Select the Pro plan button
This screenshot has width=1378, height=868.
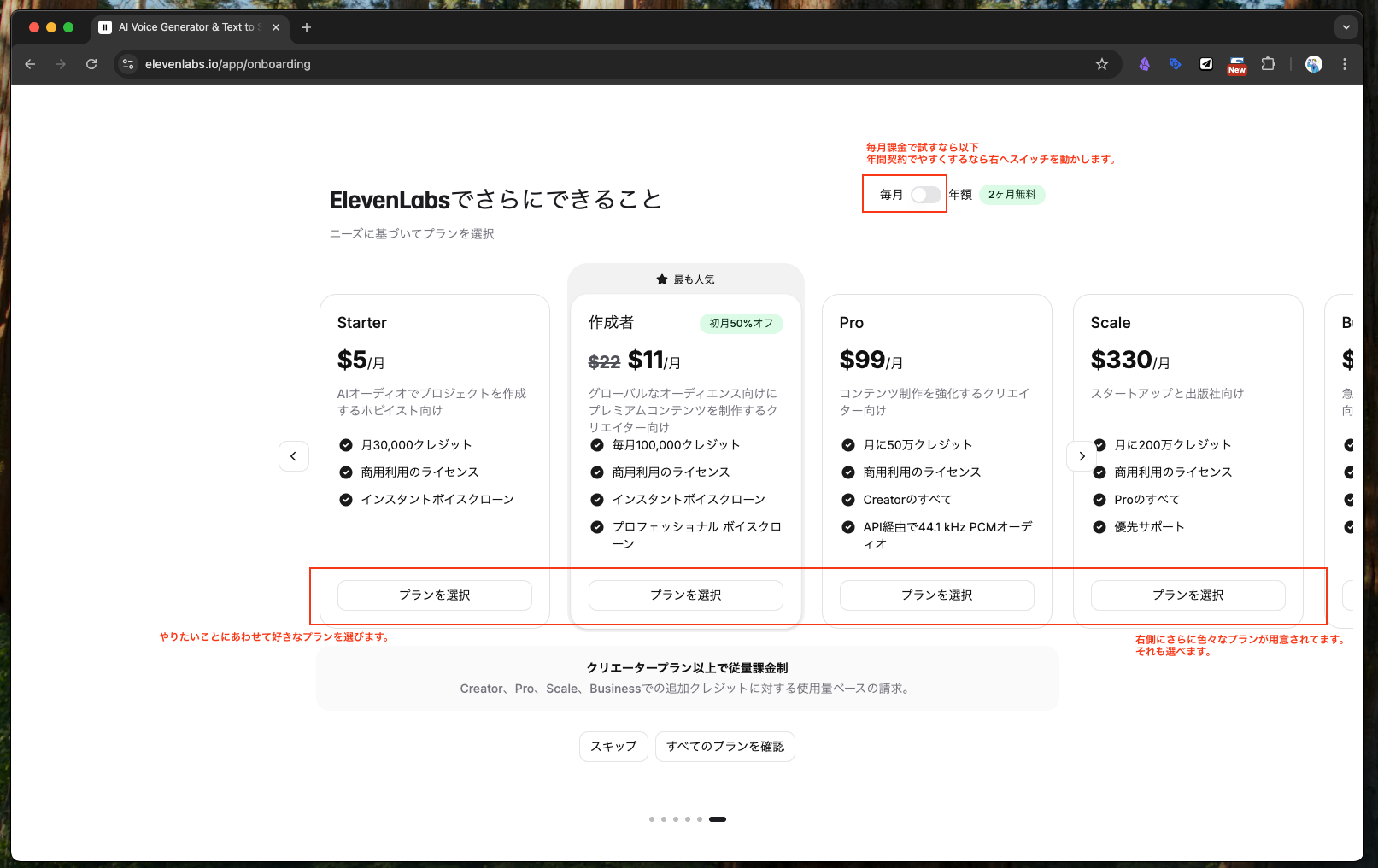coord(936,595)
